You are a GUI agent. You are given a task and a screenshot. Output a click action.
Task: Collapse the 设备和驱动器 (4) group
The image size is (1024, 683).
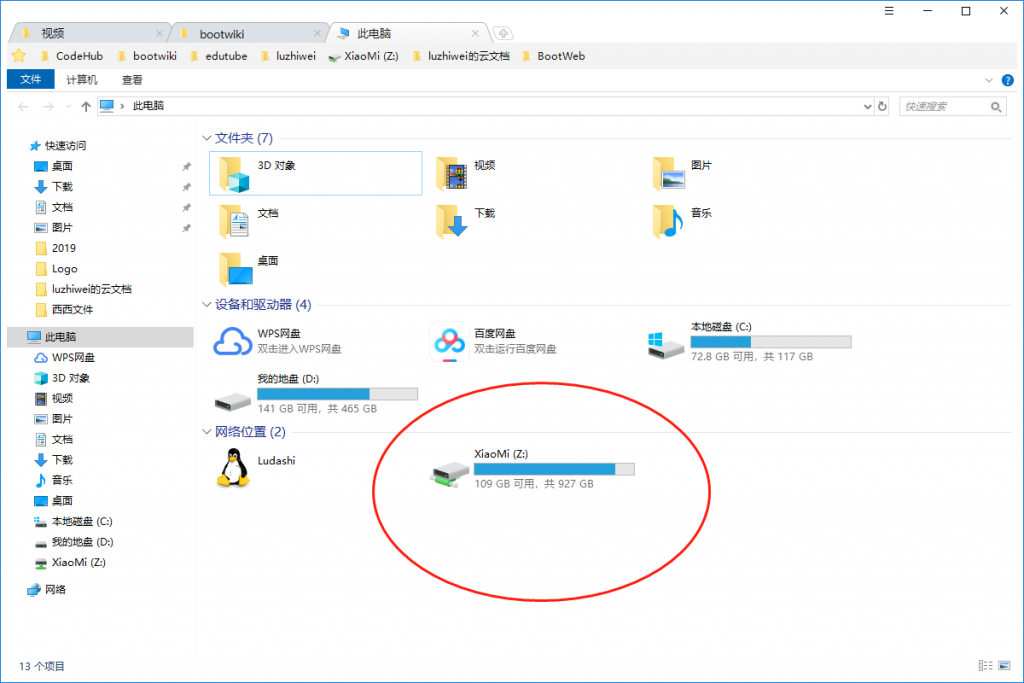[206, 304]
